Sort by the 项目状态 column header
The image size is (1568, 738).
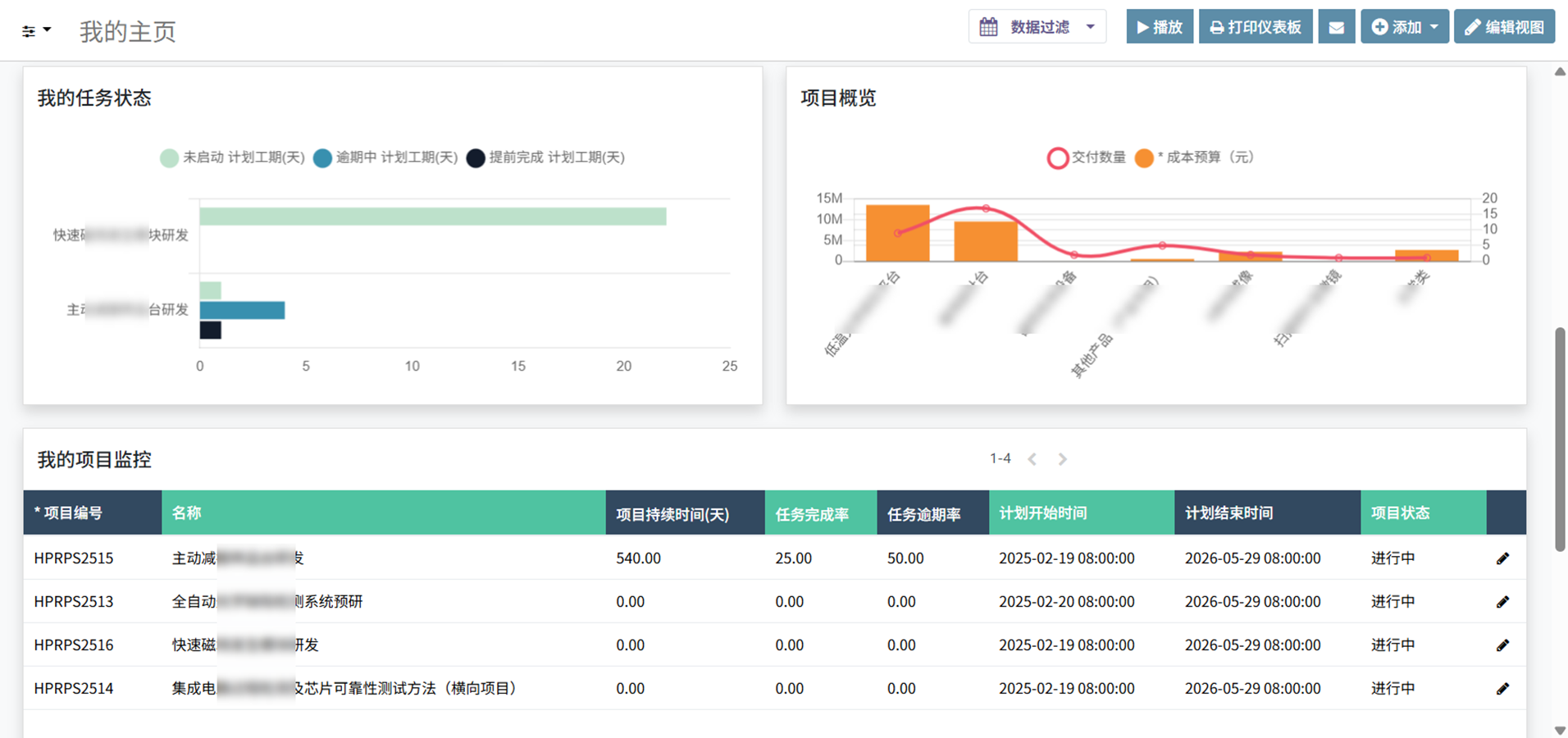[x=1424, y=512]
